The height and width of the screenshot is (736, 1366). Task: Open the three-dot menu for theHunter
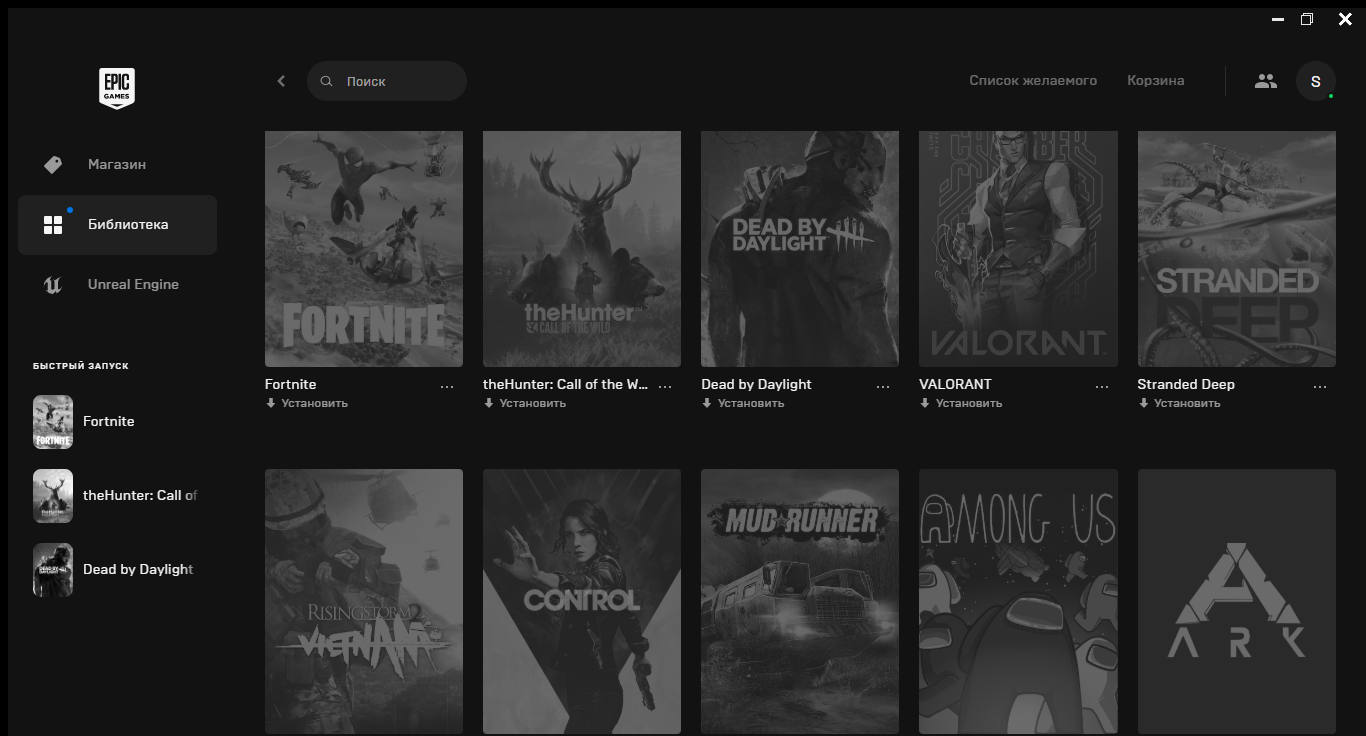[x=665, y=386]
